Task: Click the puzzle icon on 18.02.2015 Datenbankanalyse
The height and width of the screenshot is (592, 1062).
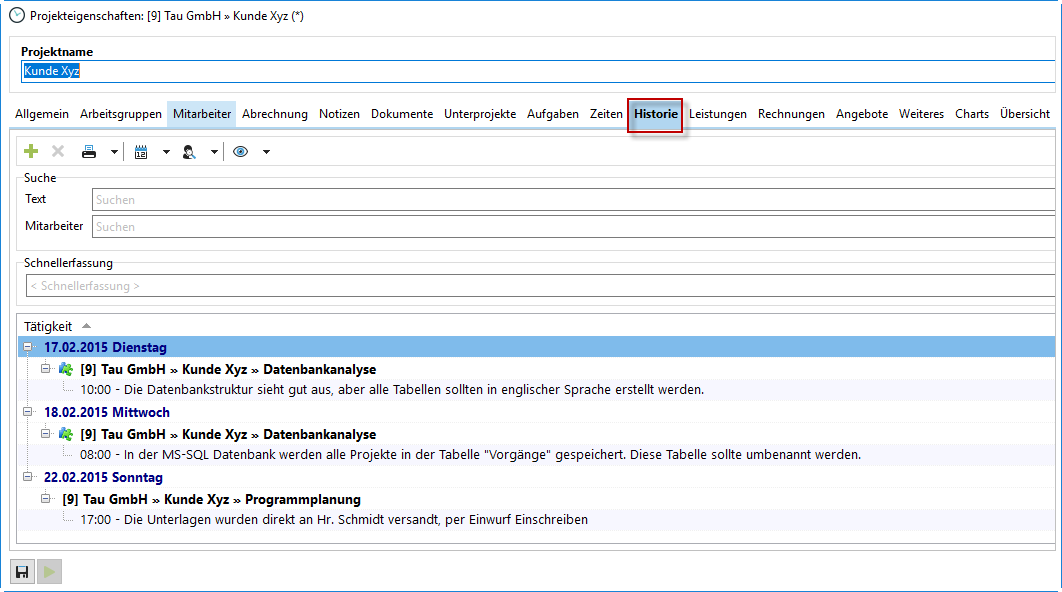Action: click(66, 434)
